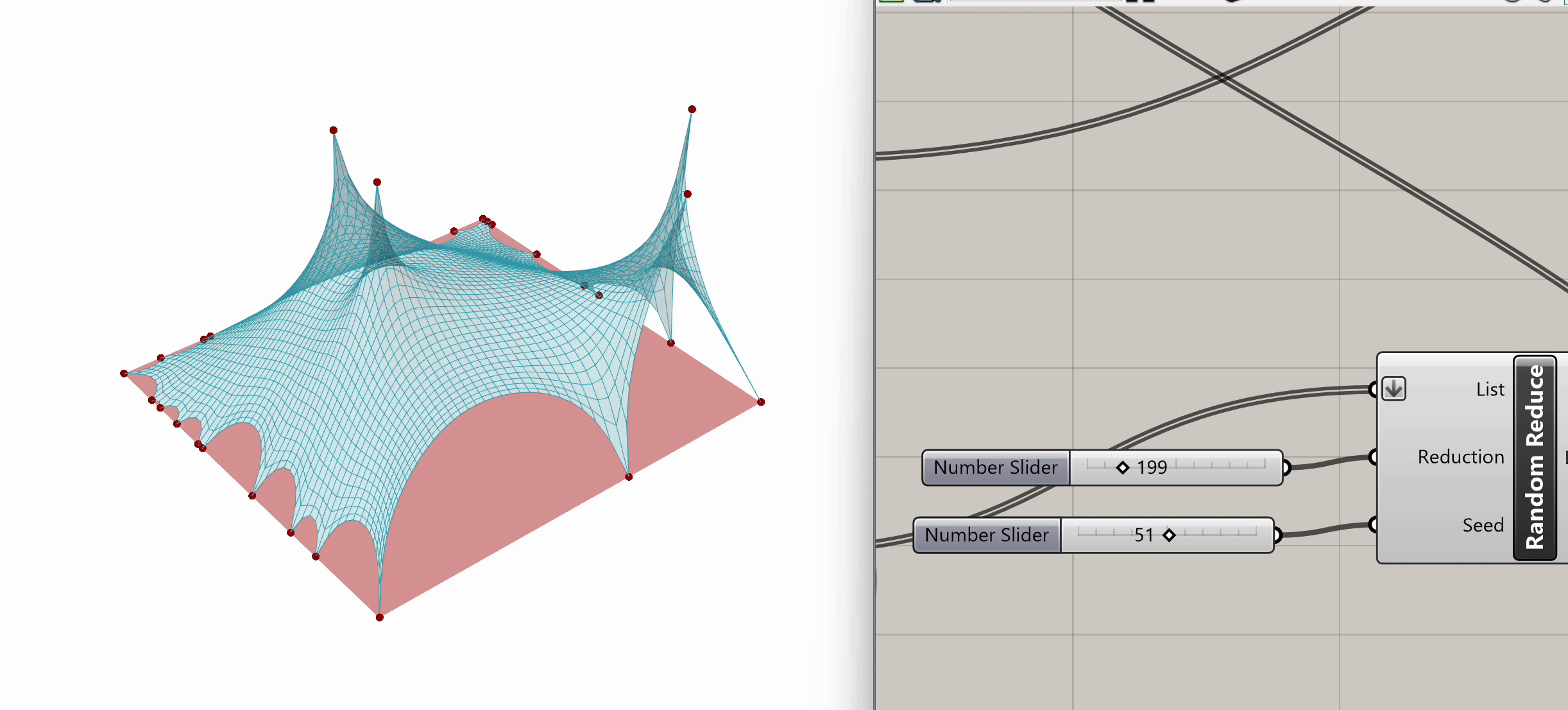Select the red anchor point at front corner

(x=380, y=618)
